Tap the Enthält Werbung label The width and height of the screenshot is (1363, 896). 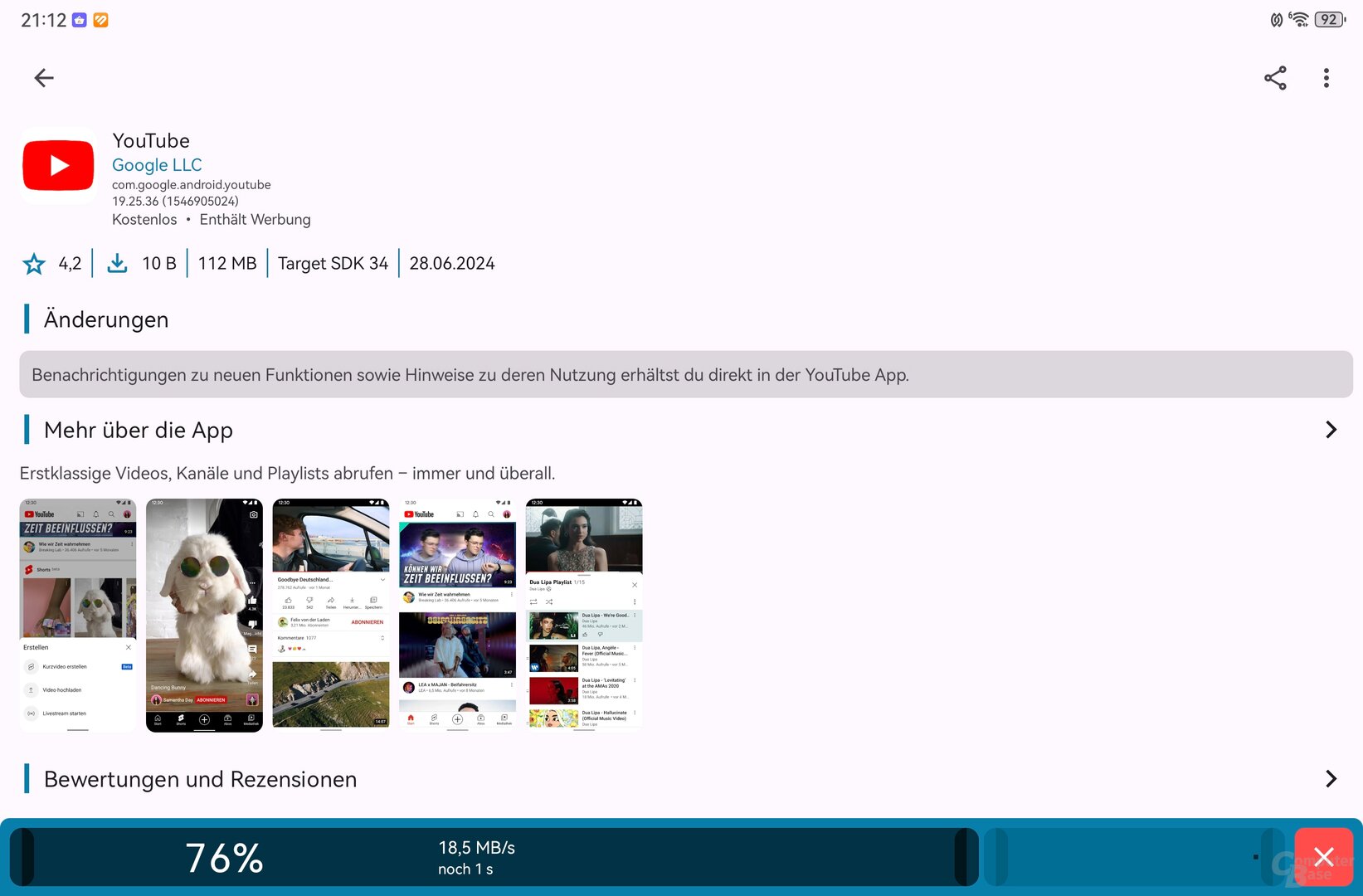(x=256, y=220)
